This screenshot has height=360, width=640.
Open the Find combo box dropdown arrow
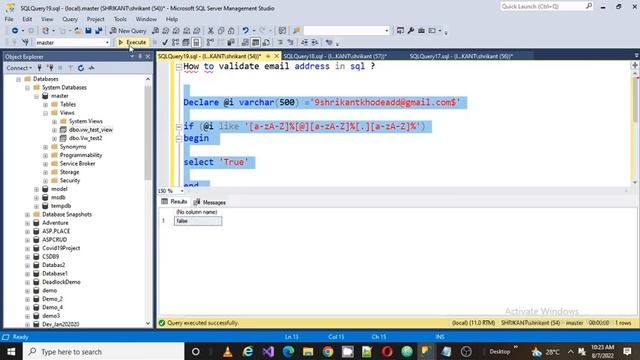point(387,31)
